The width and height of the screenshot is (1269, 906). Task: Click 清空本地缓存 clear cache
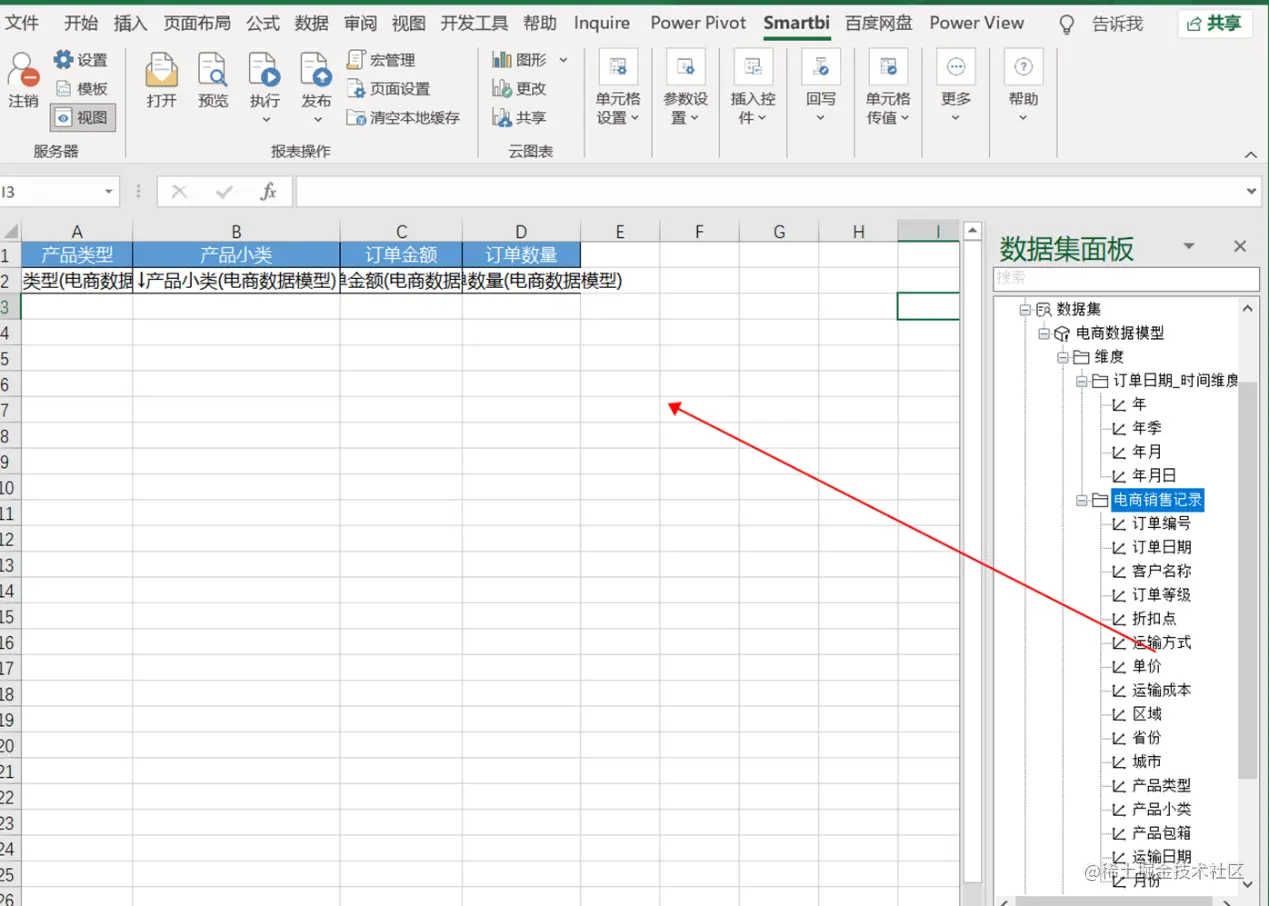(403, 118)
